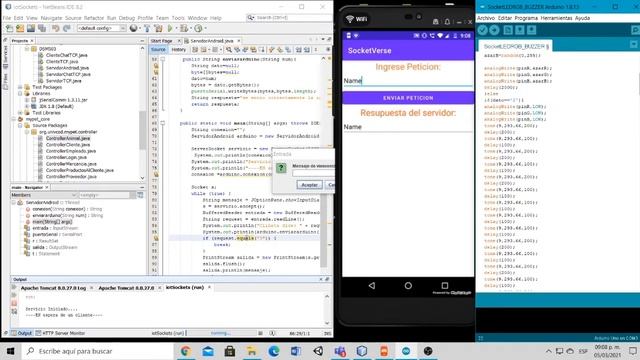Switch to Start Page tab
Viewport: 640px width, 360px height.
coord(162,41)
